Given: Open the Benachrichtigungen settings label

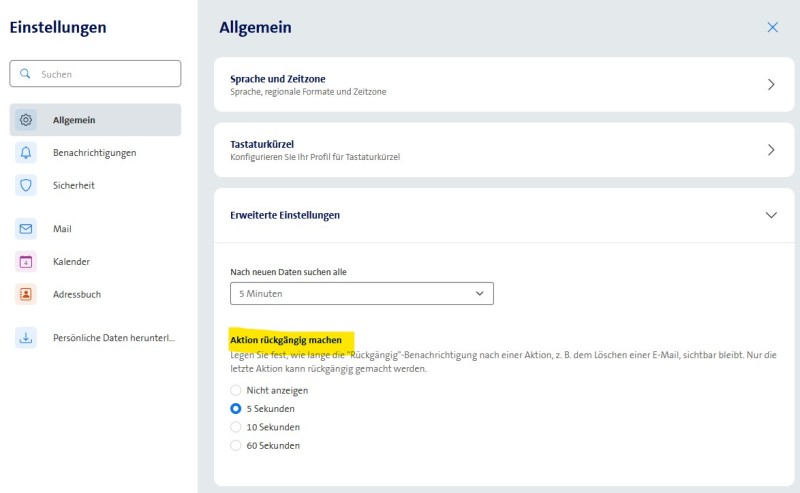Looking at the screenshot, I should coord(94,153).
